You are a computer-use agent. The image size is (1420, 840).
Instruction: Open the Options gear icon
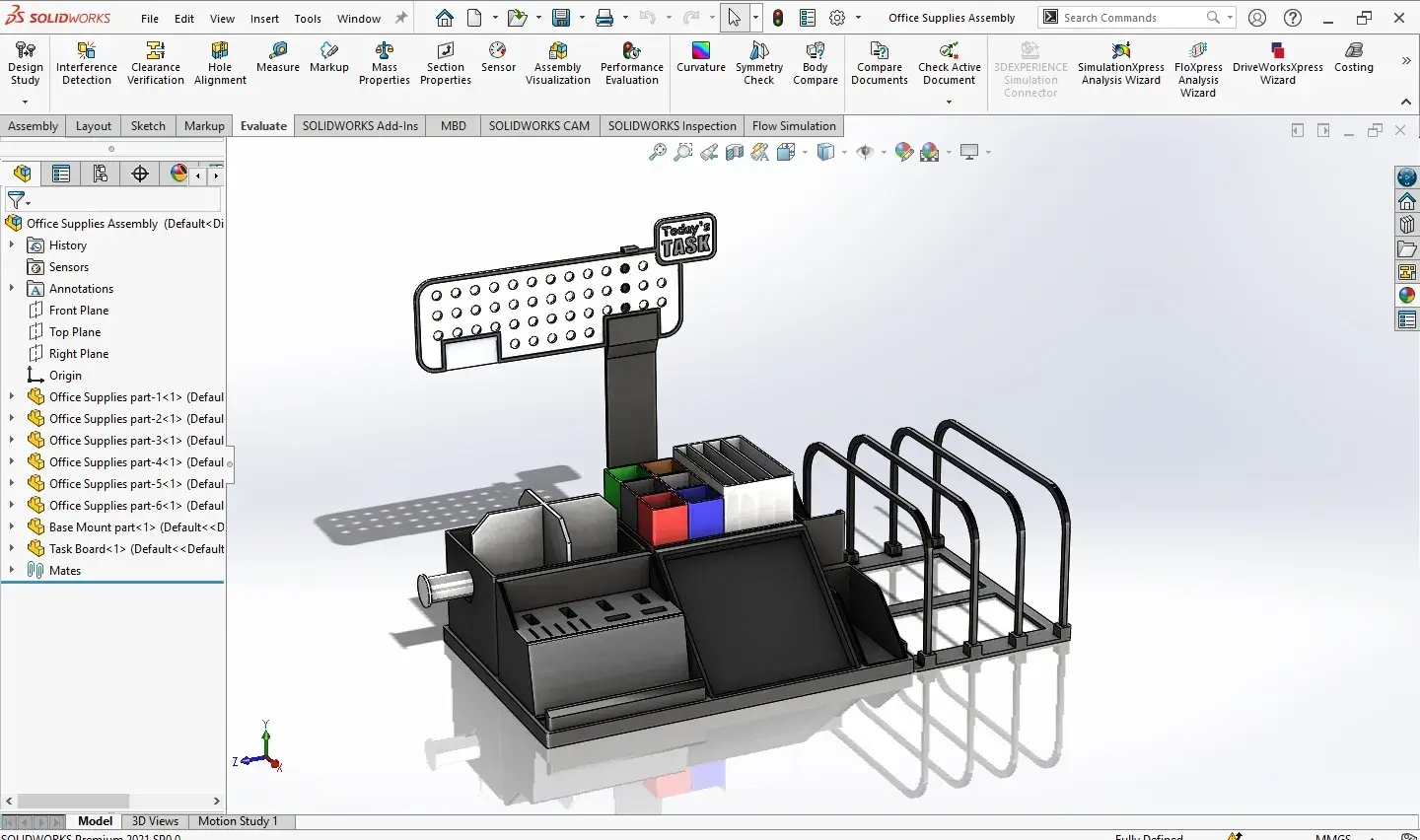pos(837,18)
